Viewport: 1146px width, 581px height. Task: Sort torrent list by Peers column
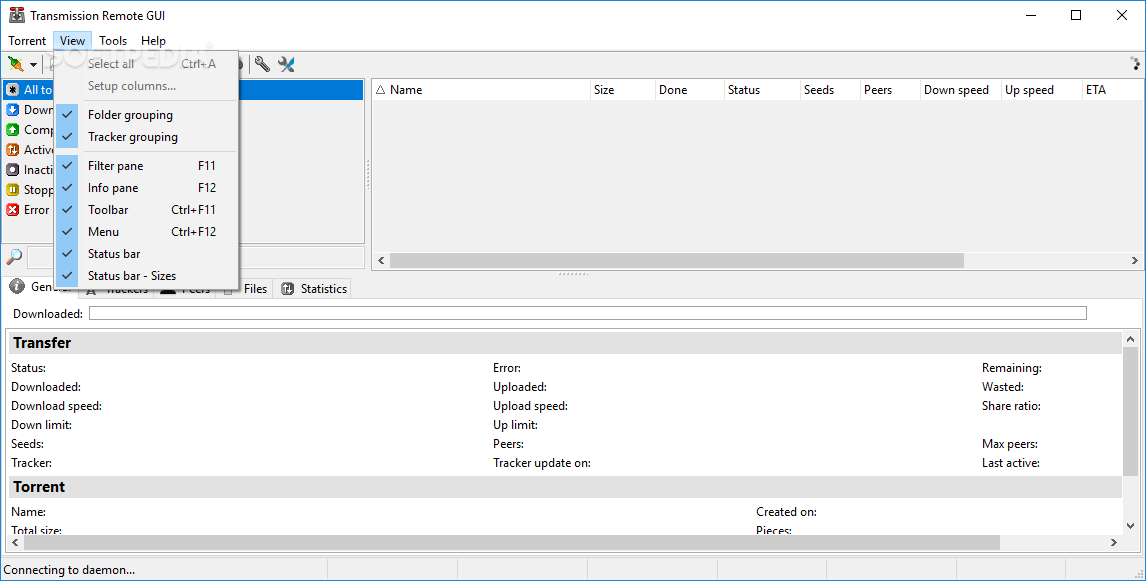890,90
